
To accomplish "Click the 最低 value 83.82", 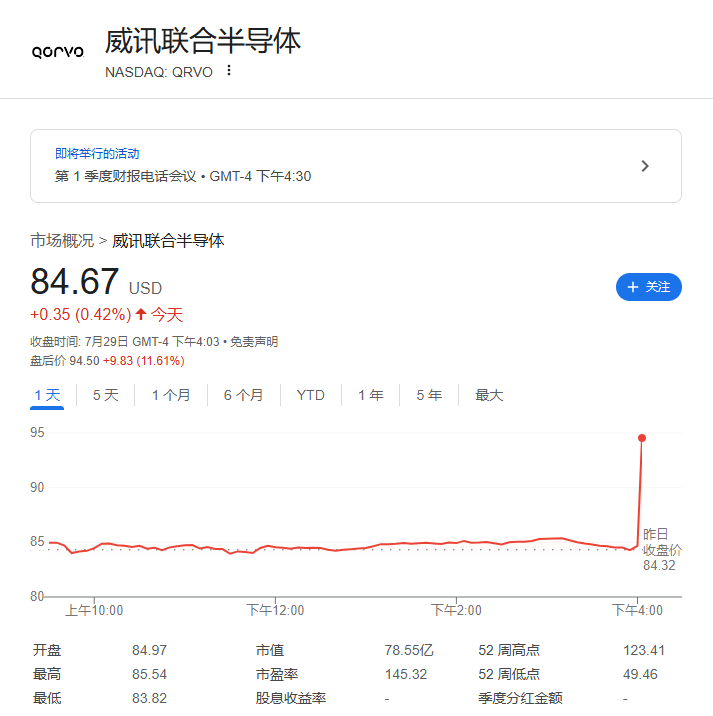I will (x=149, y=698).
